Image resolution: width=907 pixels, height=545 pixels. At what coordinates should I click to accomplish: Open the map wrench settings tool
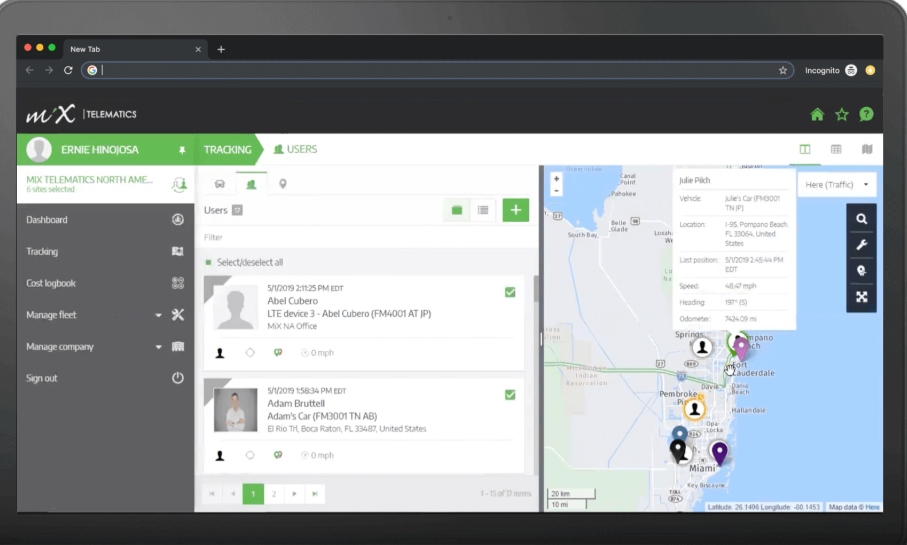[861, 245]
